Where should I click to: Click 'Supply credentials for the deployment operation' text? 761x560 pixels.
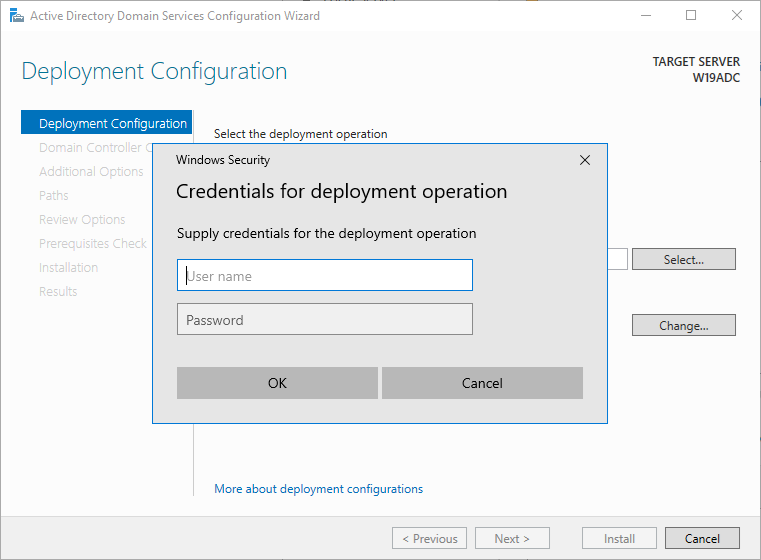(327, 233)
